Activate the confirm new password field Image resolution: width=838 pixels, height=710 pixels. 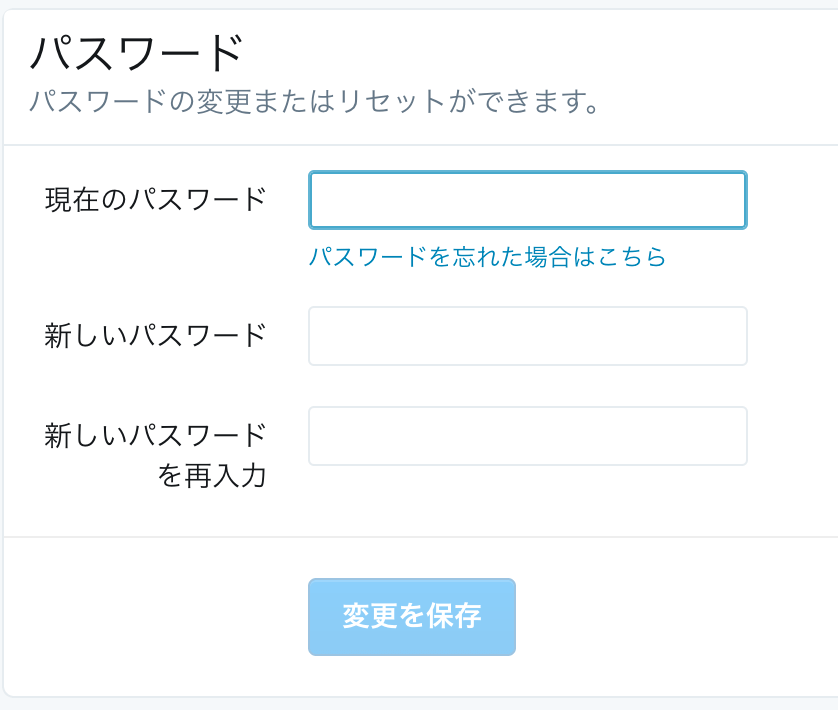pos(527,436)
